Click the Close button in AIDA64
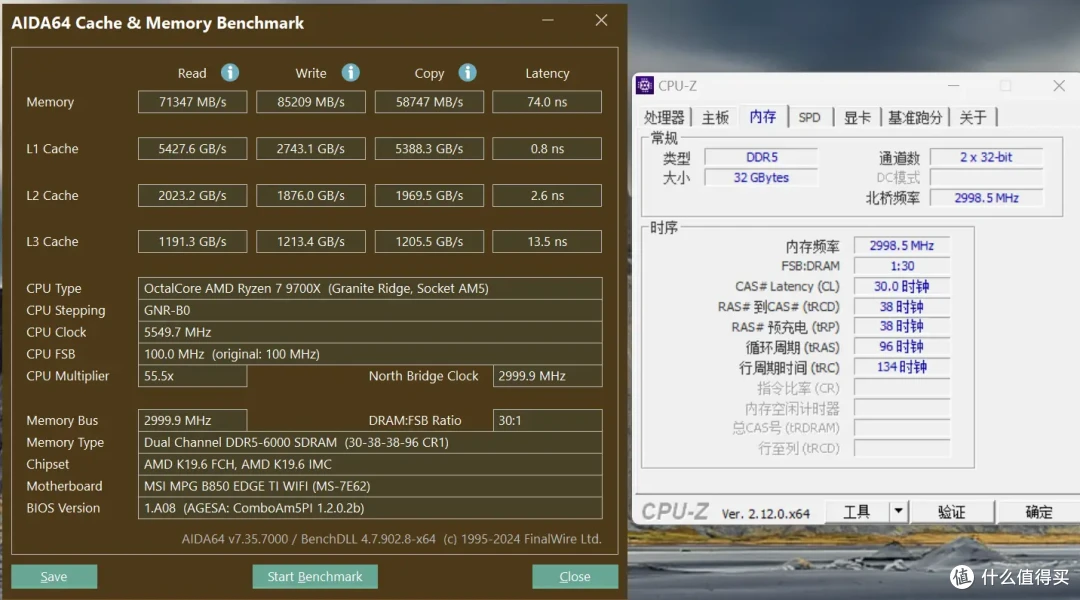1080x600 pixels. [x=574, y=577]
